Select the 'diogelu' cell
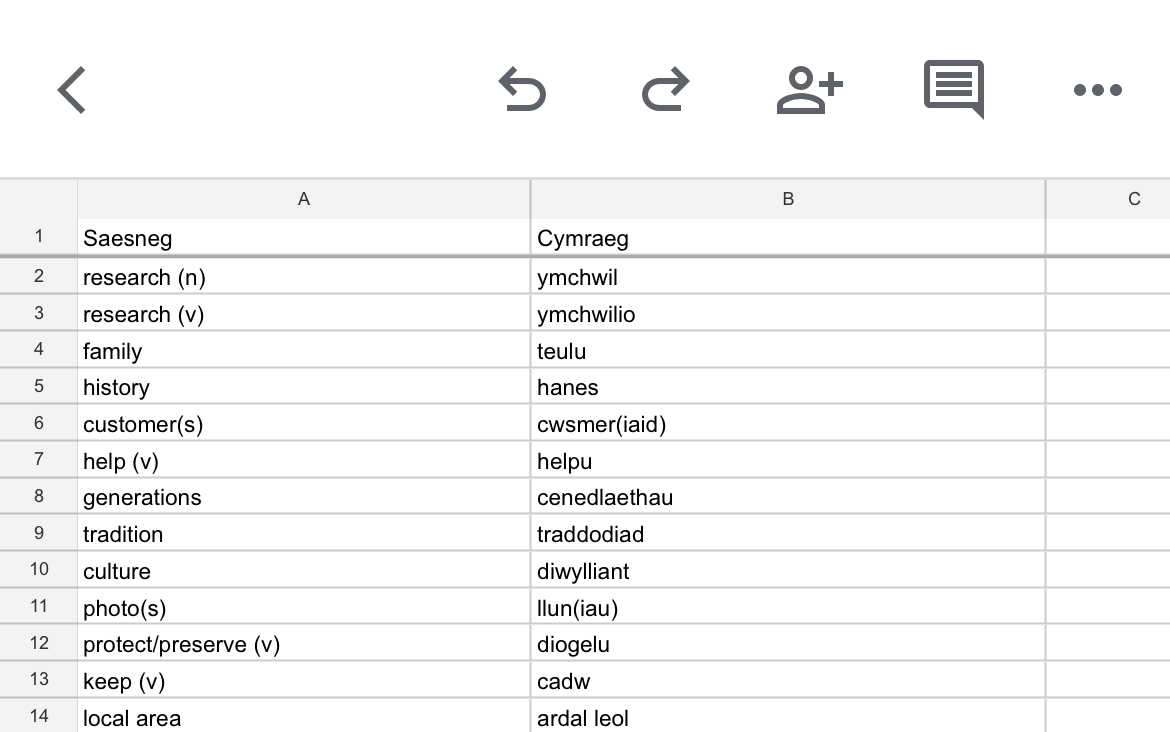1170x732 pixels. (788, 643)
